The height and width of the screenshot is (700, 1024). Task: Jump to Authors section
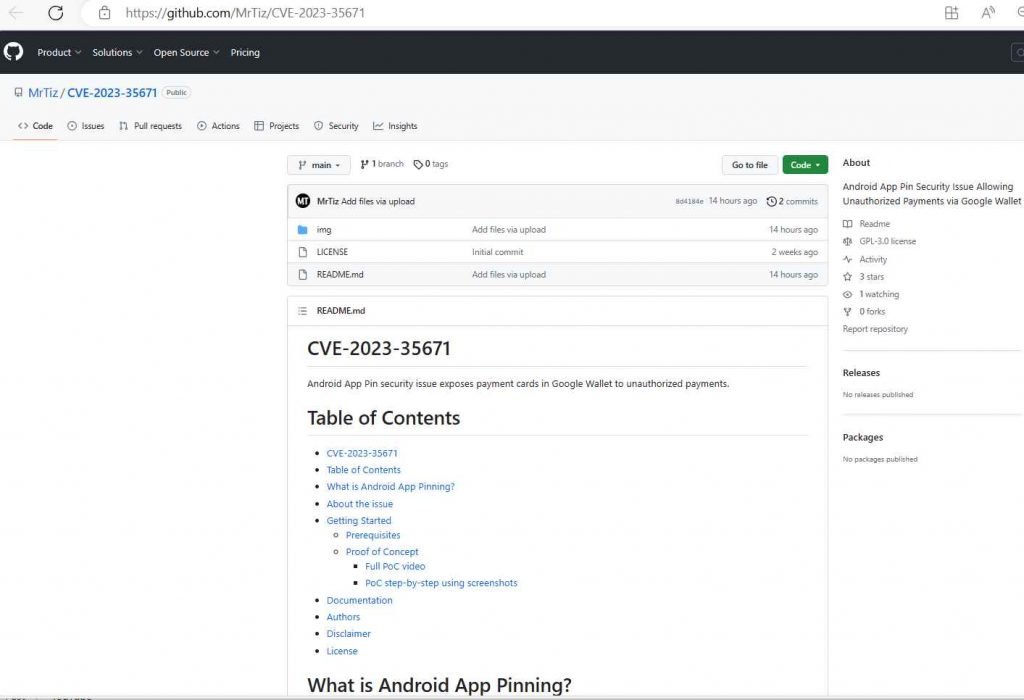click(x=344, y=617)
